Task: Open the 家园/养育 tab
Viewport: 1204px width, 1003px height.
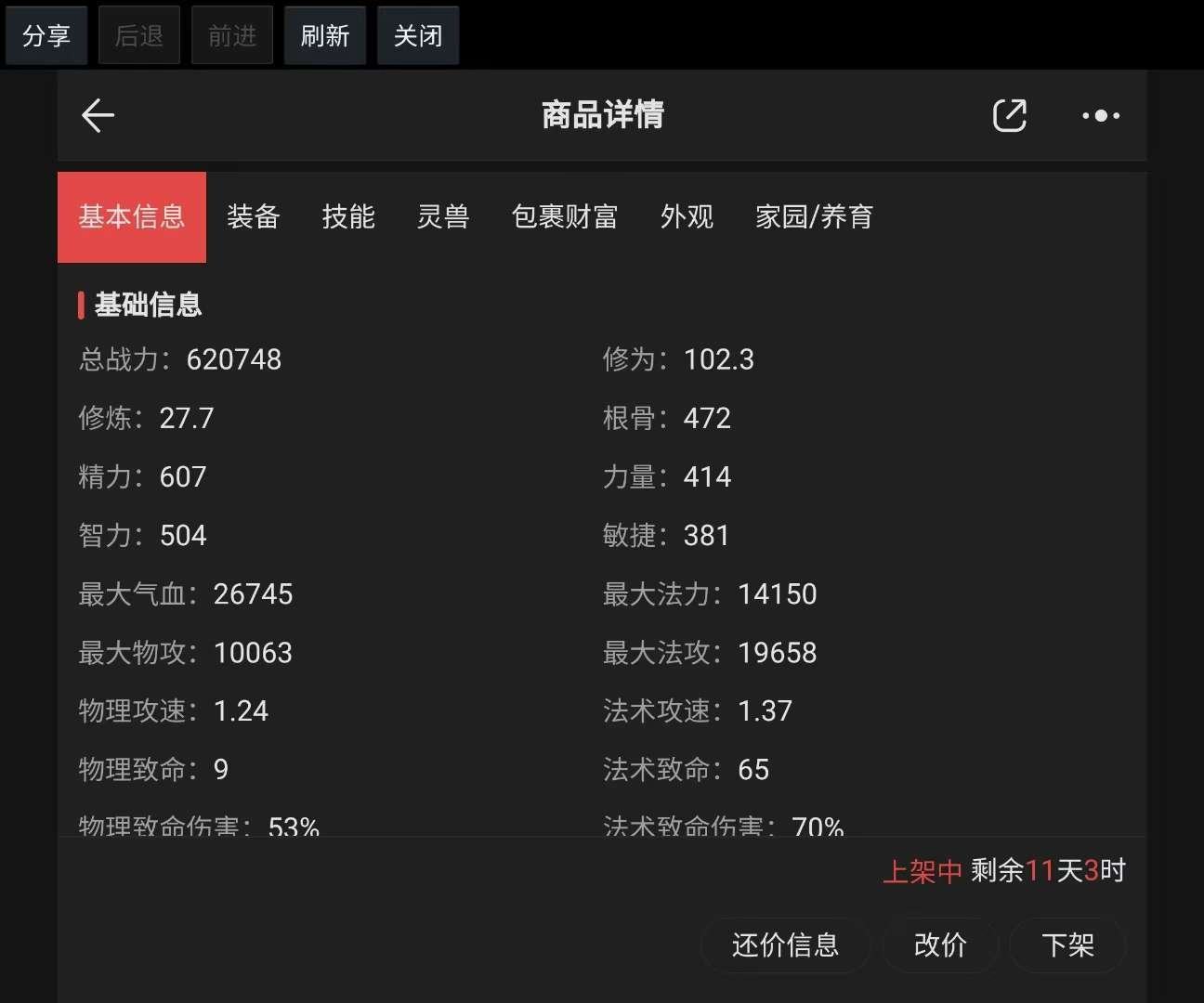Action: pos(814,216)
